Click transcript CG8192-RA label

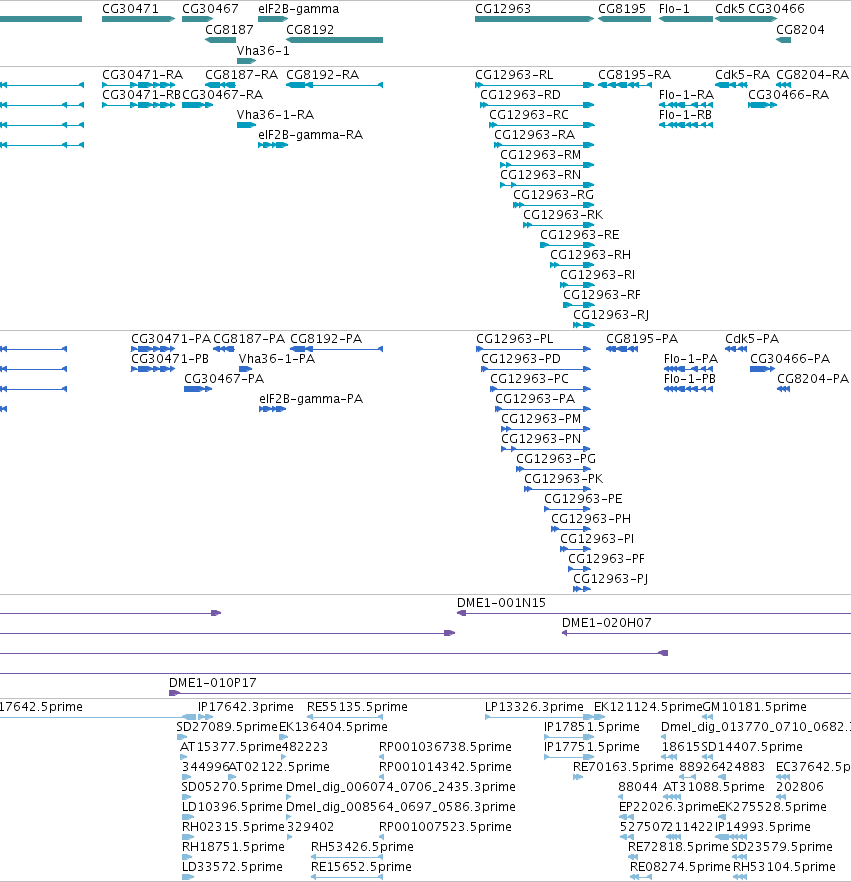click(322, 75)
